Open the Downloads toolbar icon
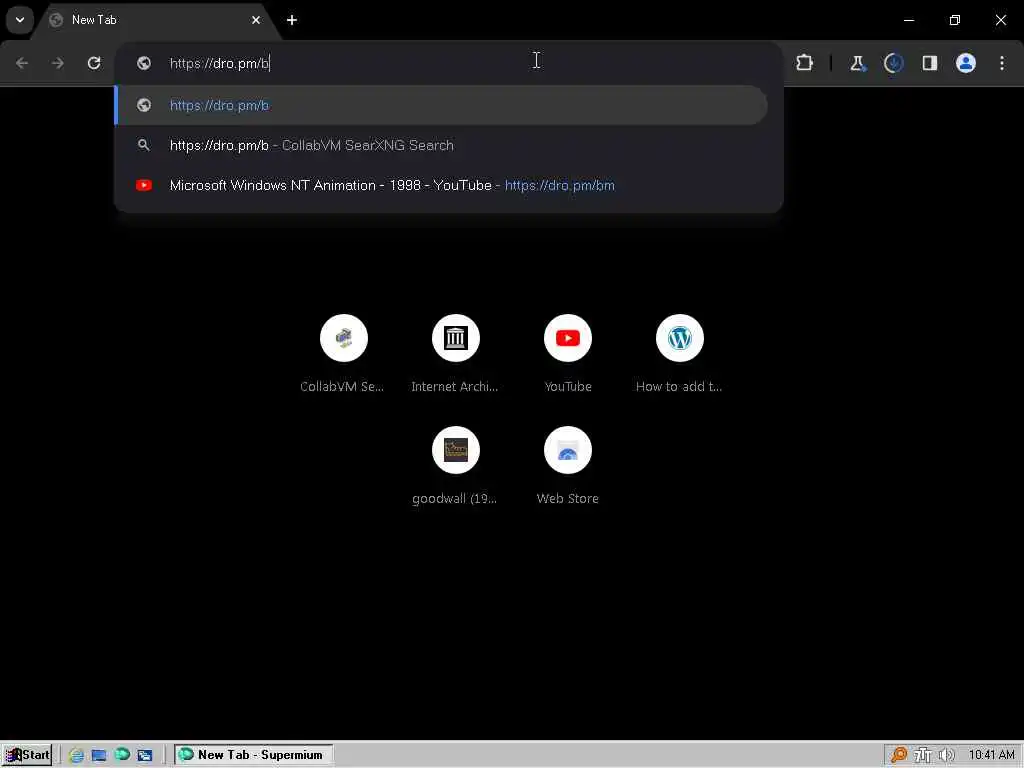This screenshot has height=768, width=1024. (893, 63)
